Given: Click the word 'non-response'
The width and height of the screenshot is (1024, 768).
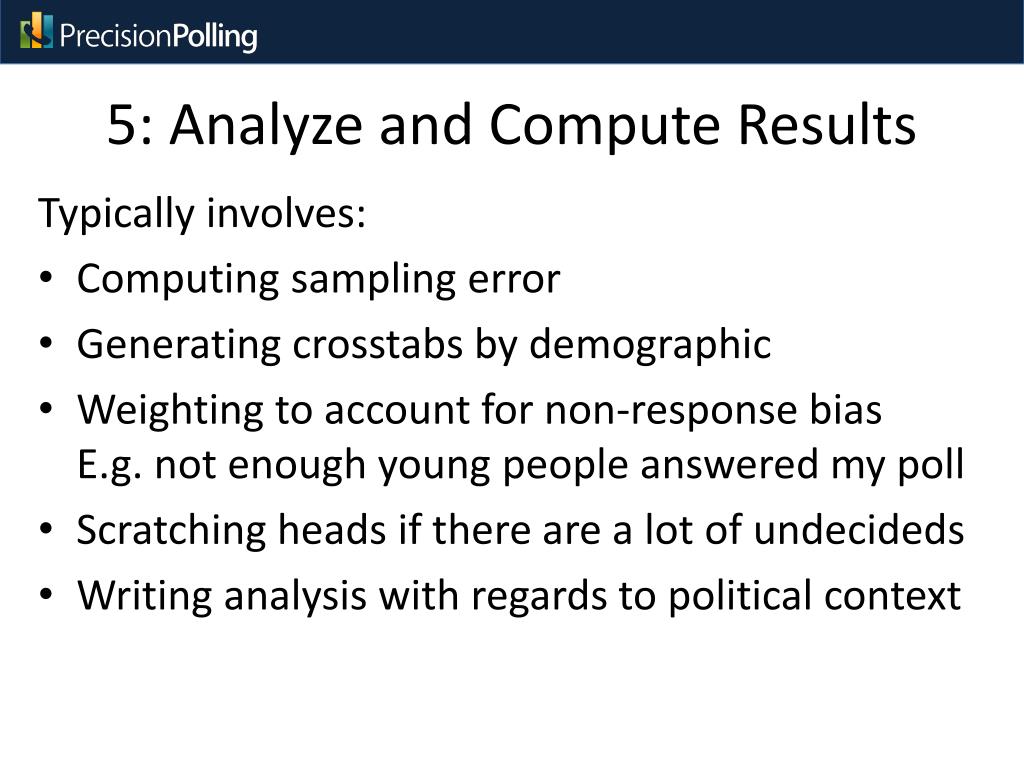Looking at the screenshot, I should click(671, 413).
